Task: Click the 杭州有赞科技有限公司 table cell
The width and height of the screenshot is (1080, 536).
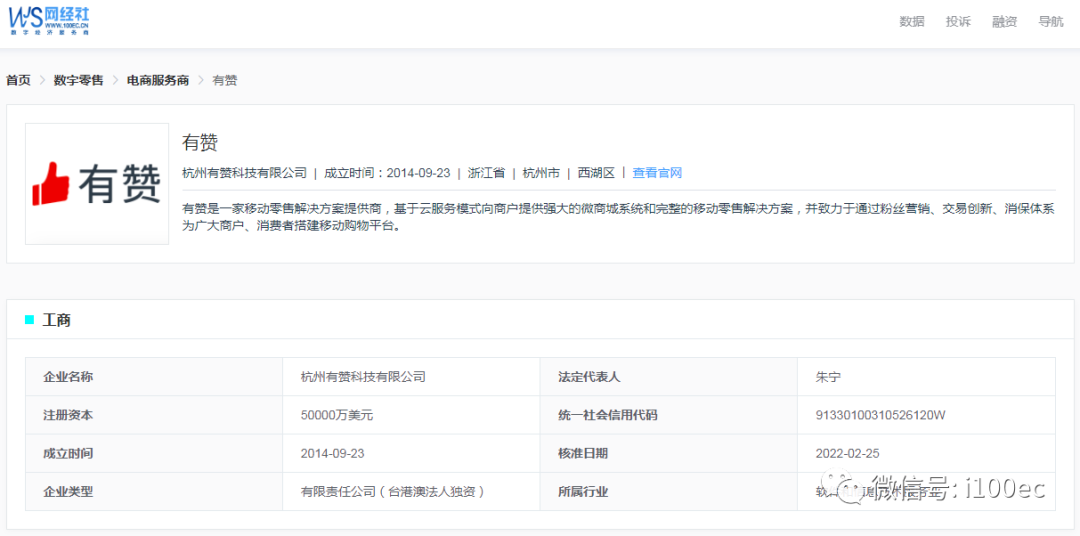Action: pyautogui.click(x=411, y=377)
